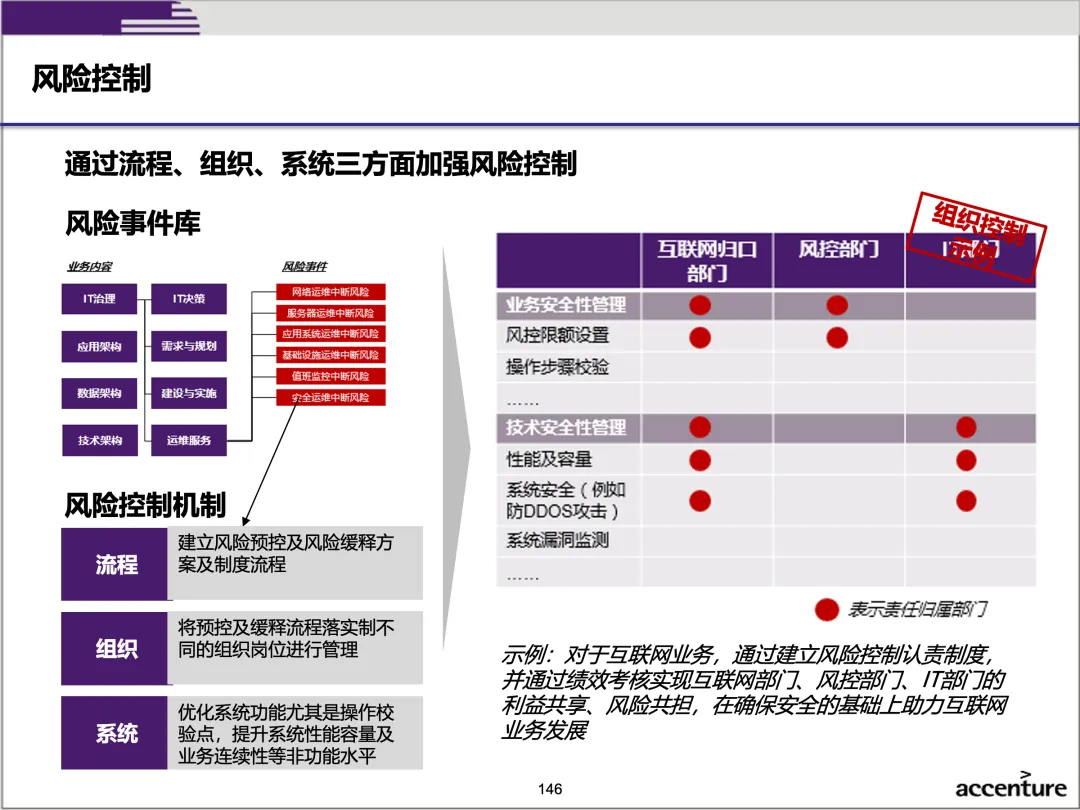The height and width of the screenshot is (810, 1080).
Task: Click the 风险控制机制 heading
Action: 145,505
